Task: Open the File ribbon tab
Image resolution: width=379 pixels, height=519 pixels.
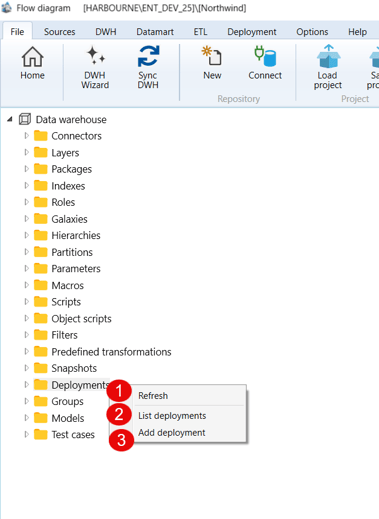Action: pos(17,32)
